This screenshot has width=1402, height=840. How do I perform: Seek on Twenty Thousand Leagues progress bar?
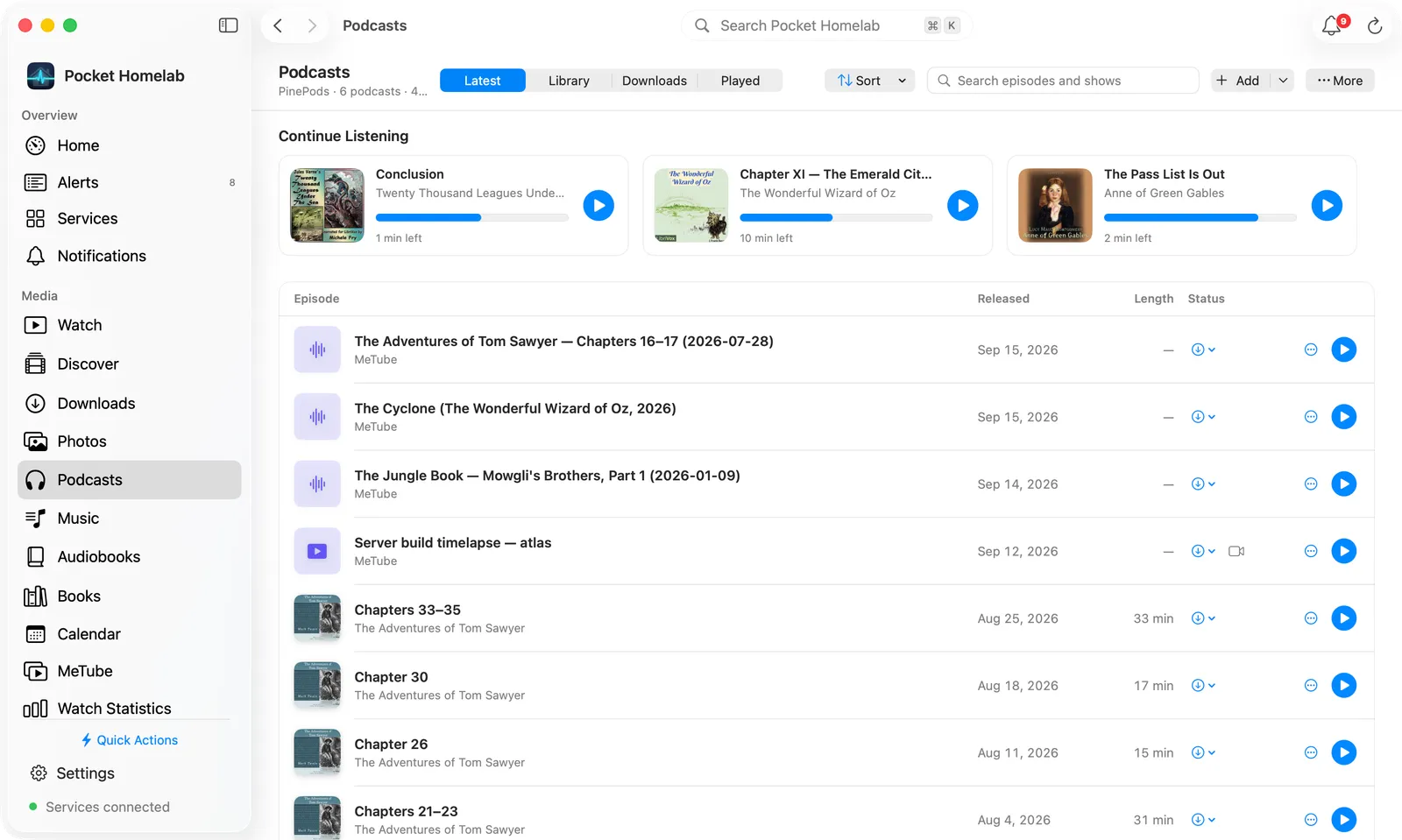[x=472, y=217]
